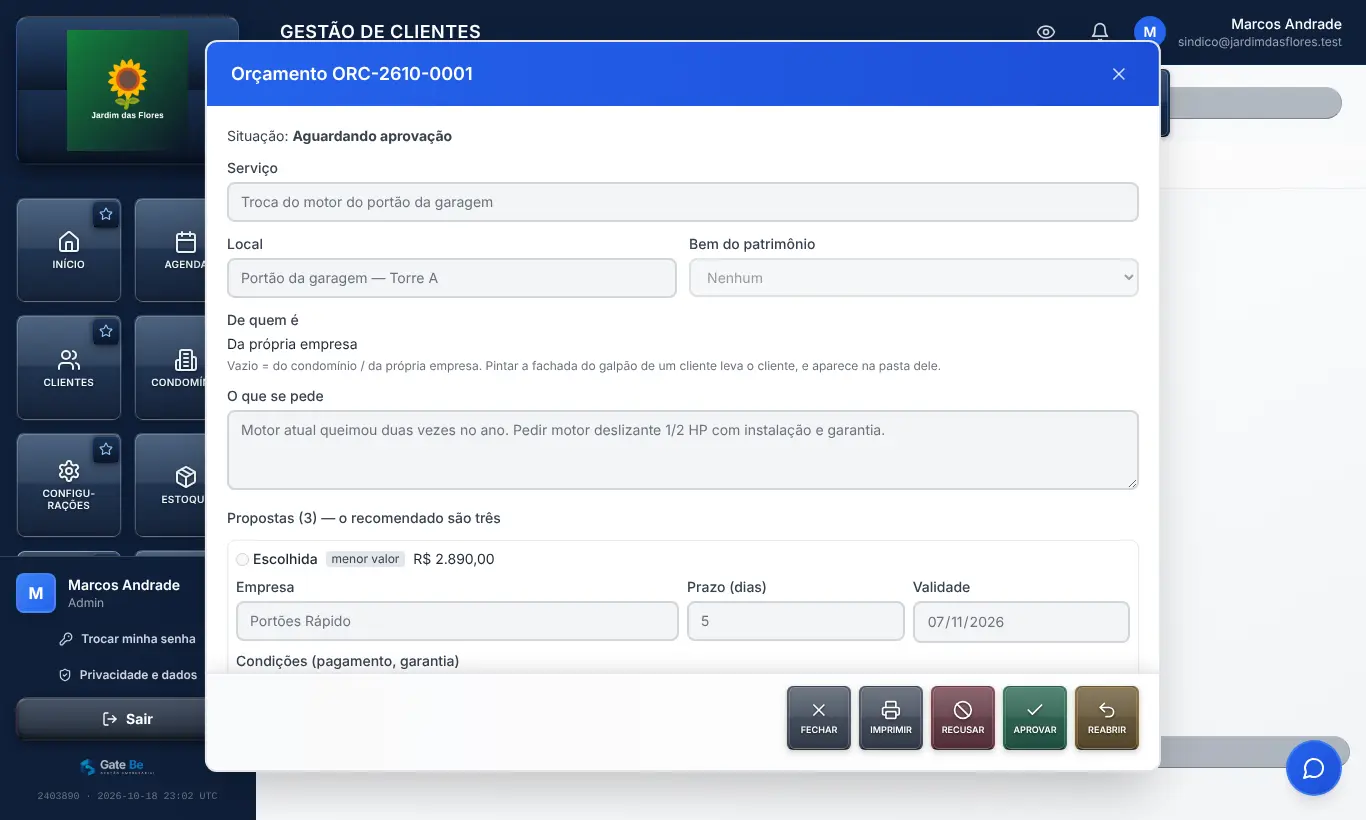
Task: Toggle favorite star on Clientes tile
Action: tap(106, 331)
